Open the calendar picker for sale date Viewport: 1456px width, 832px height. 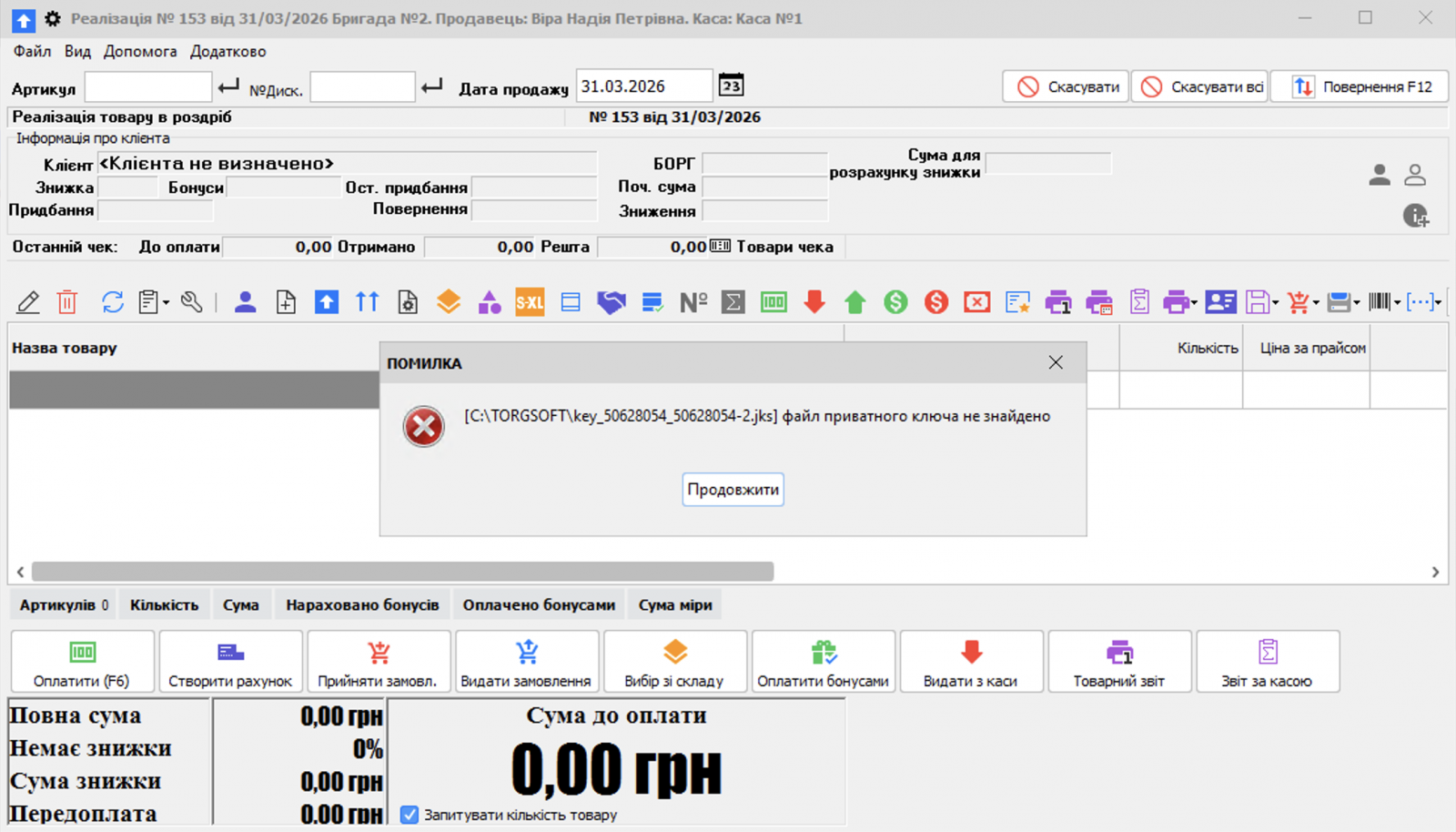click(x=731, y=86)
